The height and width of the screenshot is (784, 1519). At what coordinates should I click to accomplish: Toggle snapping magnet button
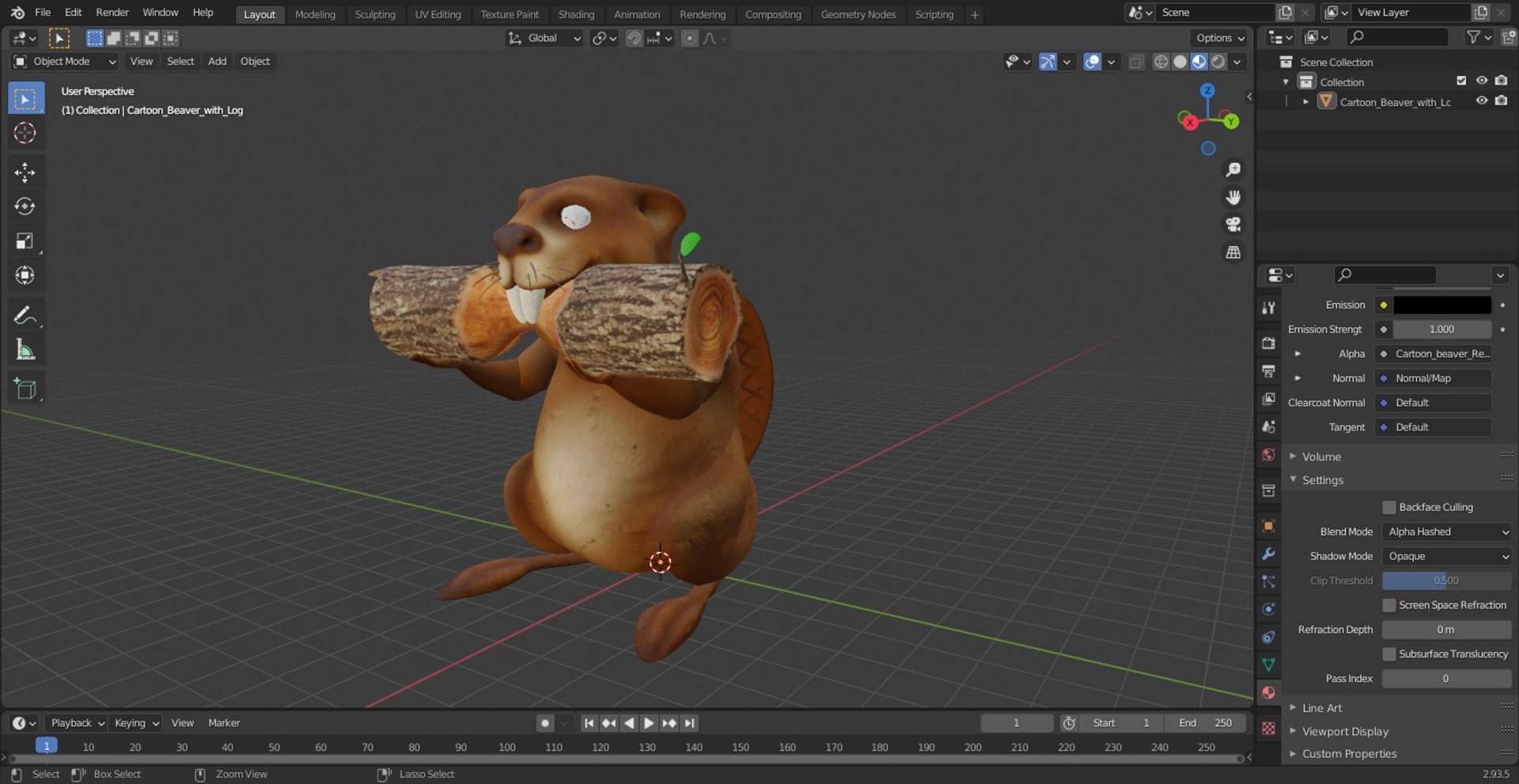tap(634, 38)
